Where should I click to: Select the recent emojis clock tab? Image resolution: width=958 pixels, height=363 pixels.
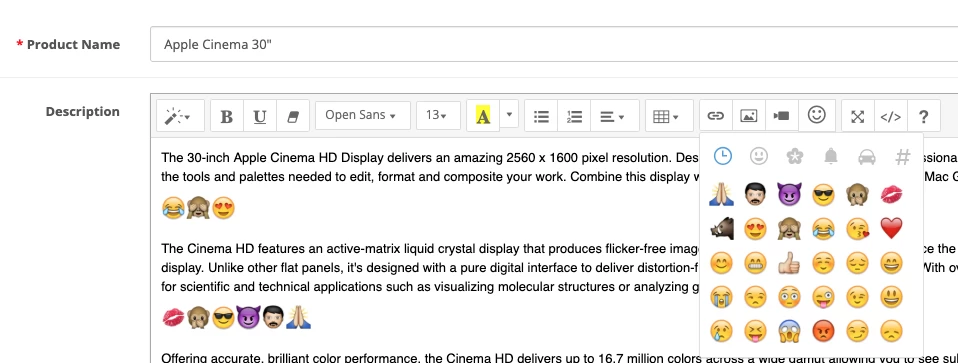pyautogui.click(x=722, y=156)
